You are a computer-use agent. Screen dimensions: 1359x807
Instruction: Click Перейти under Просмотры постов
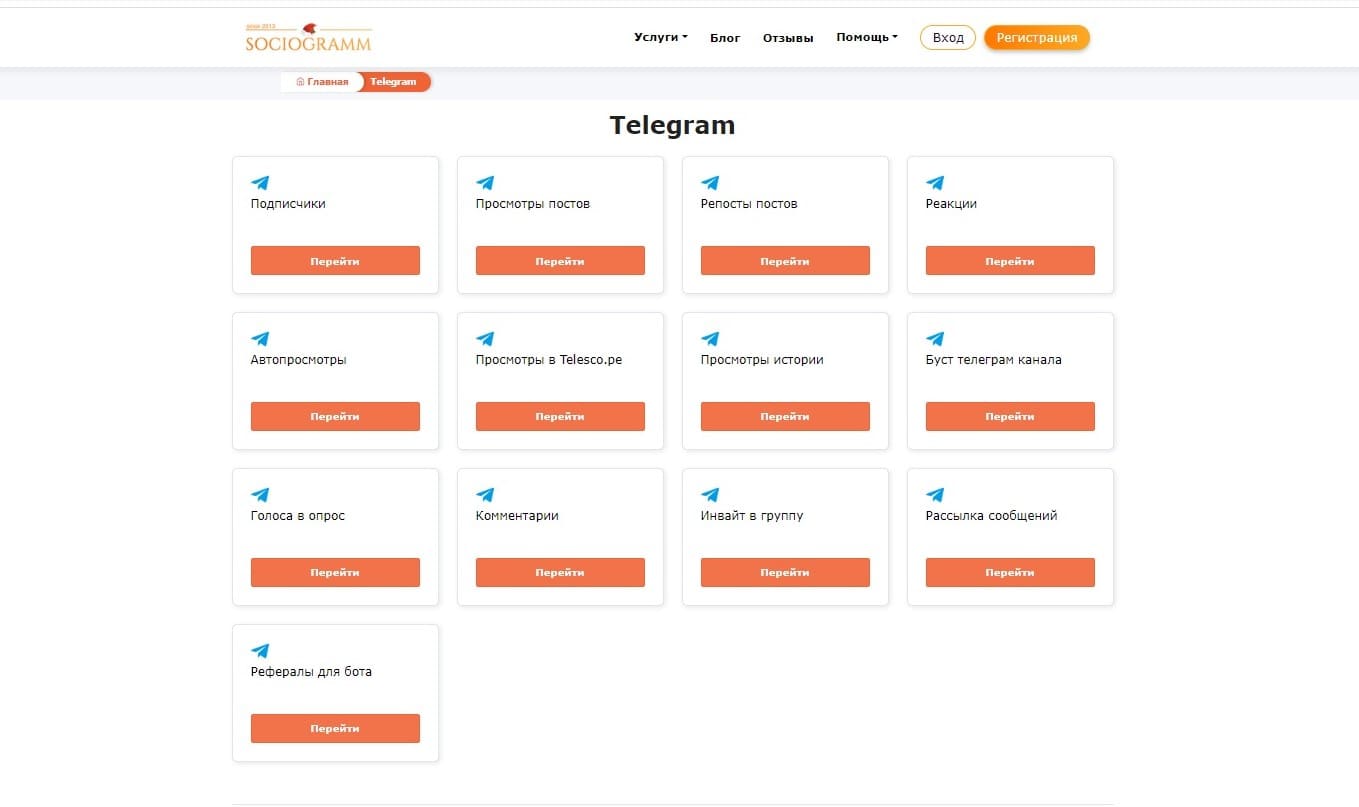point(560,261)
